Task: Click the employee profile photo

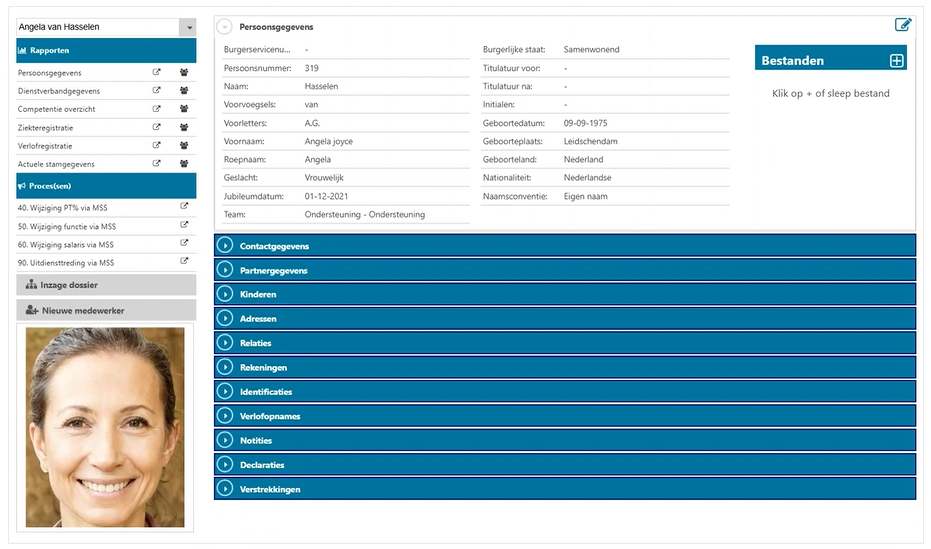Action: (105, 427)
